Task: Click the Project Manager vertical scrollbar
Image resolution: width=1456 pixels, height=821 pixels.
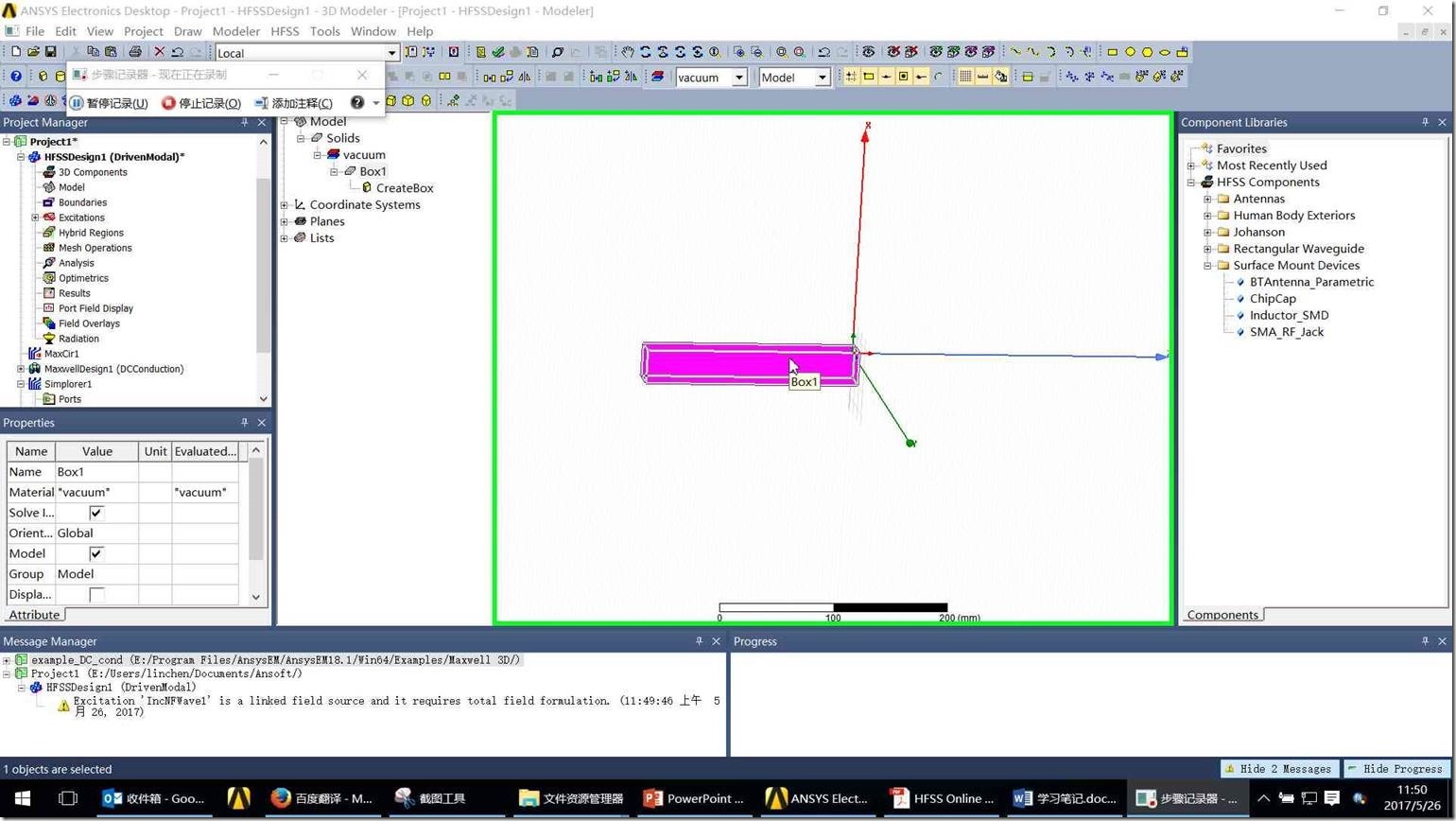Action: pos(263,271)
